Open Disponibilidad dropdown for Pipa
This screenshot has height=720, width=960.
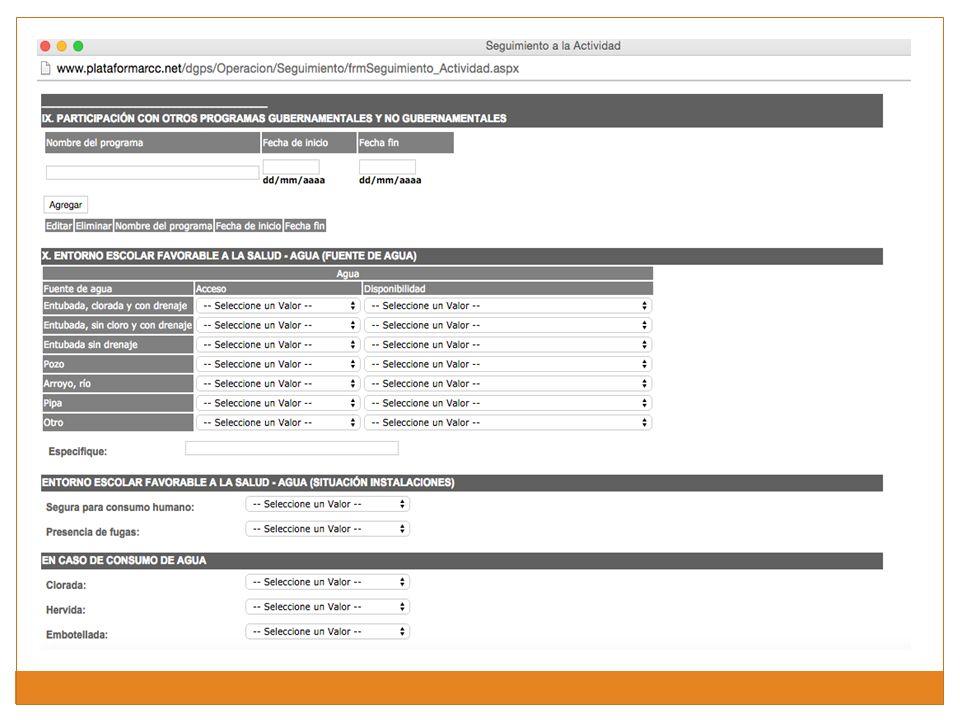[x=508, y=403]
